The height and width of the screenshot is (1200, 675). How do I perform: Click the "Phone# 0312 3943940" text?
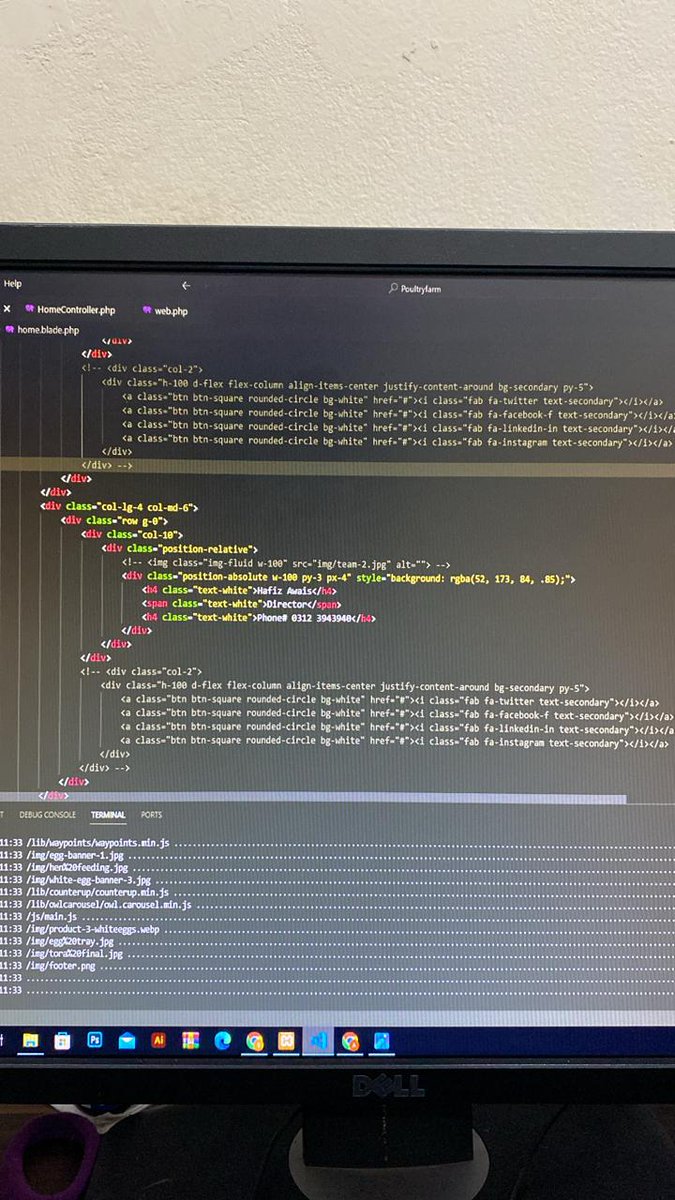tap(307, 617)
